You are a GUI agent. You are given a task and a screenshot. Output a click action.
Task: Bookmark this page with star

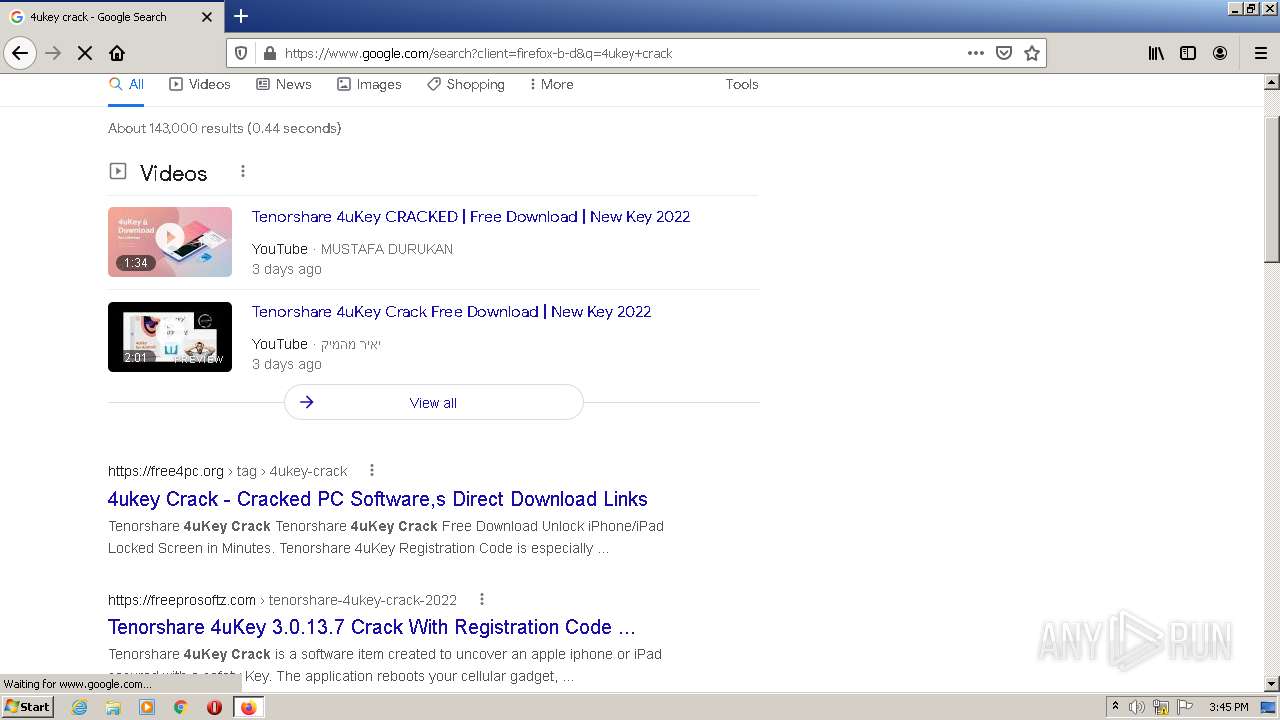coord(1032,53)
